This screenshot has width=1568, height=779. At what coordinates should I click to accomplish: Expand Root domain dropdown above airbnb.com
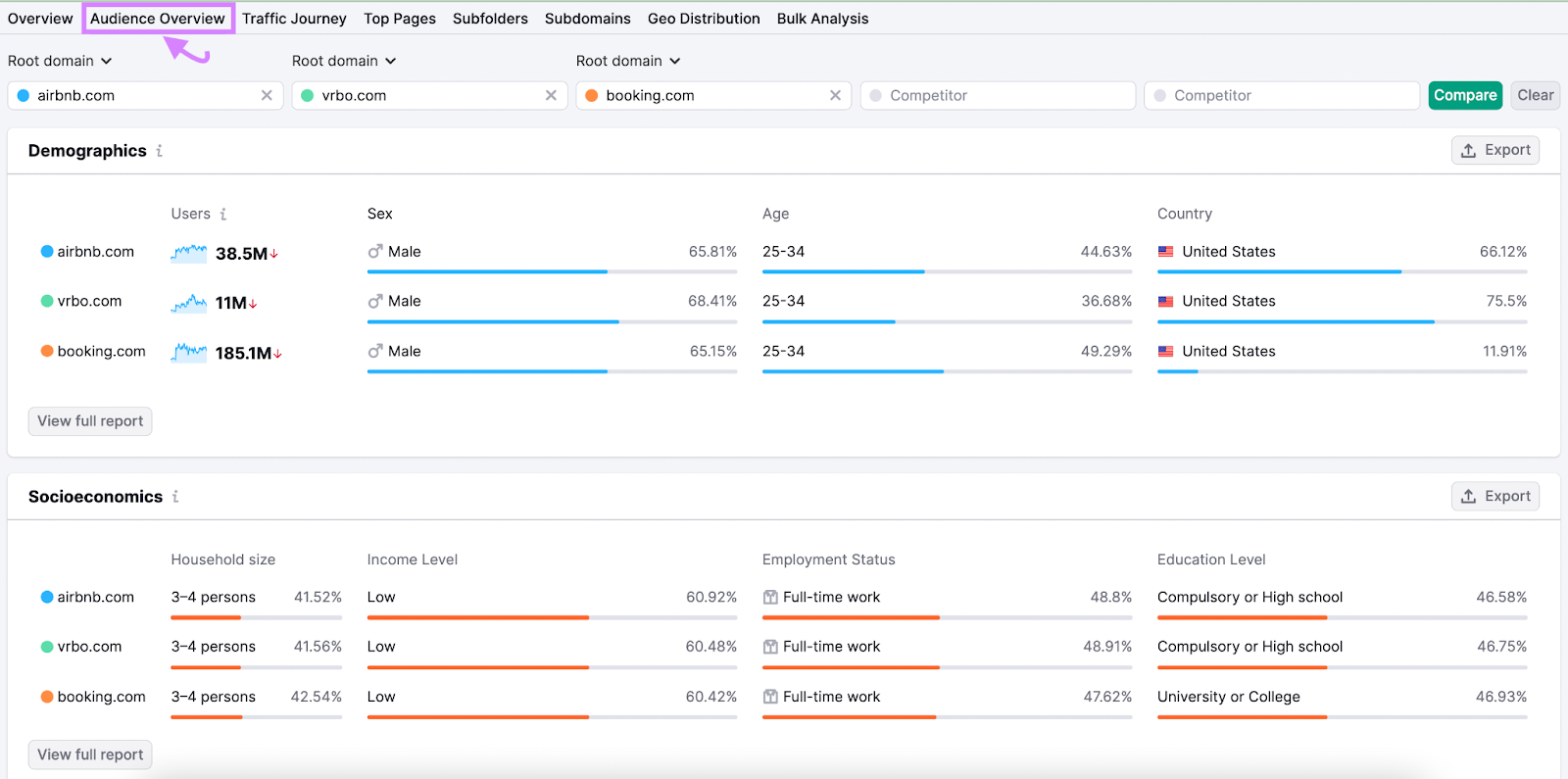coord(60,61)
